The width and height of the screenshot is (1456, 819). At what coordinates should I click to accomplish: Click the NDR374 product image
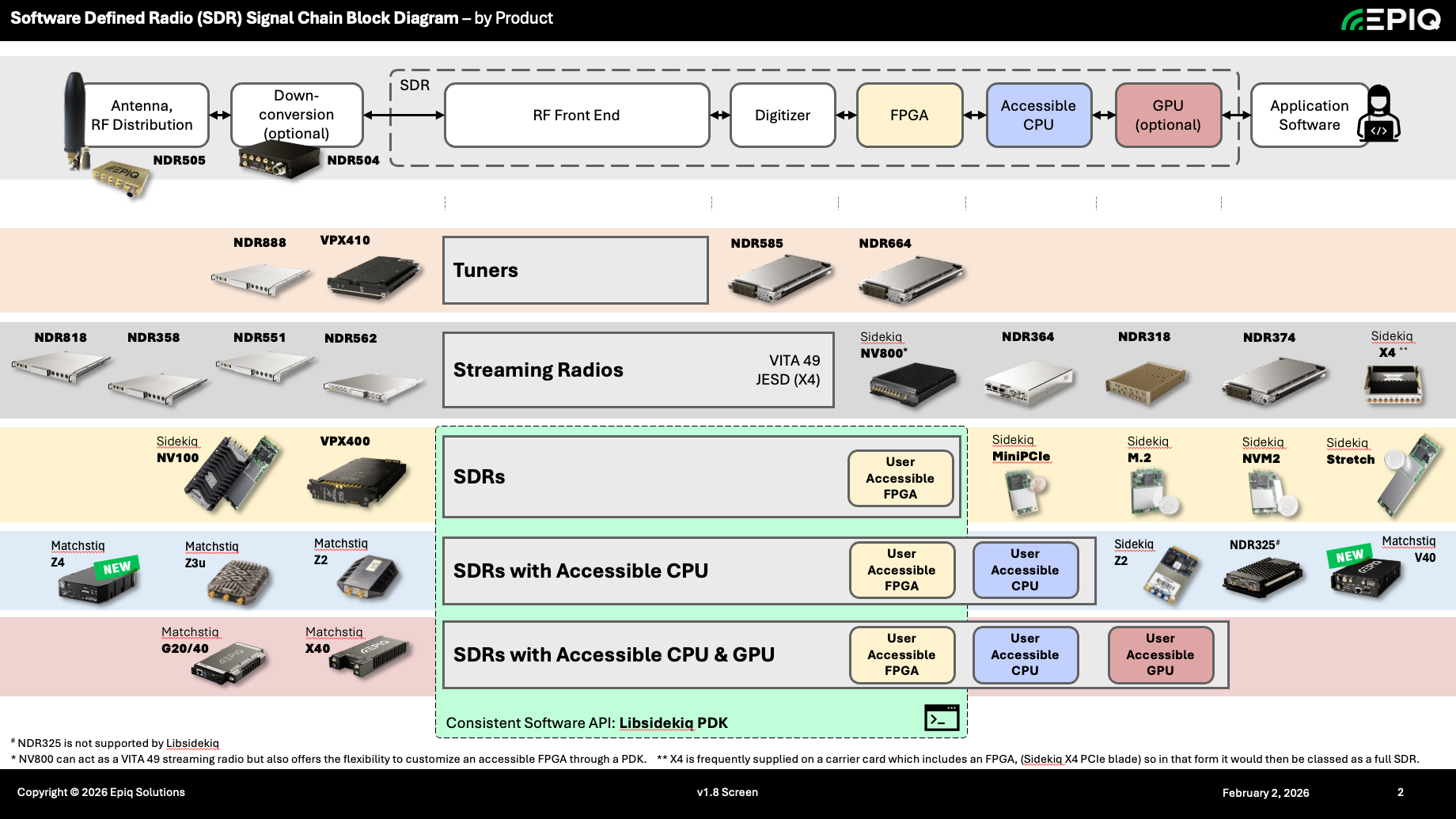1274,380
